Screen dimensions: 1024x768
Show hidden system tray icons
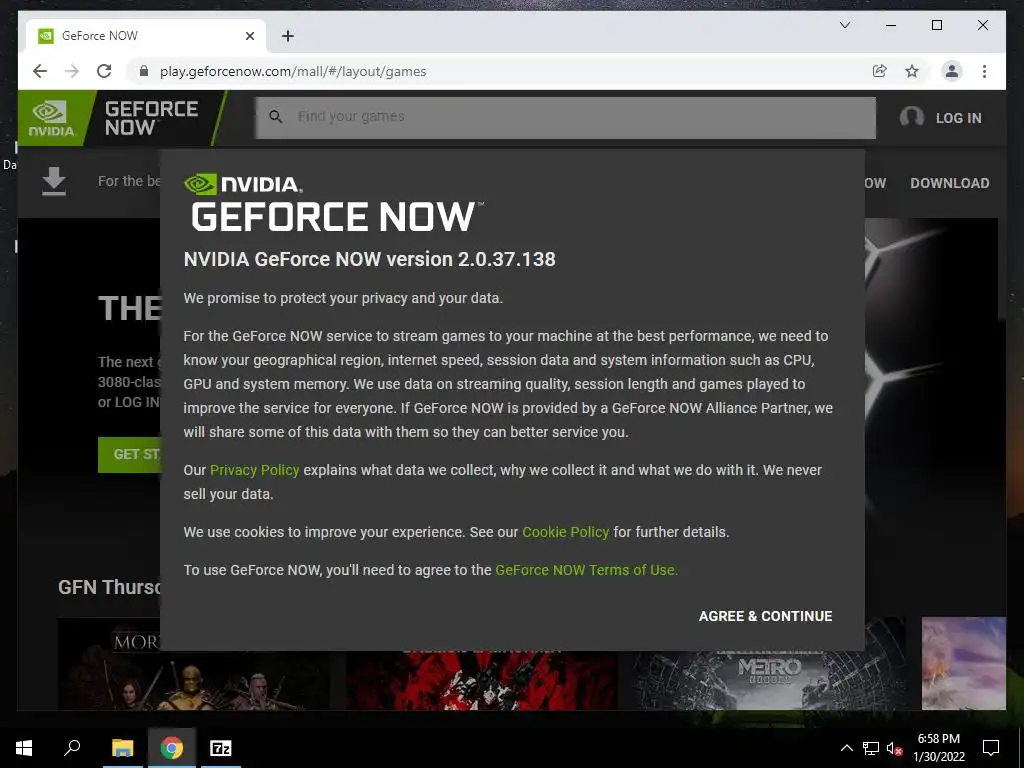[x=846, y=748]
